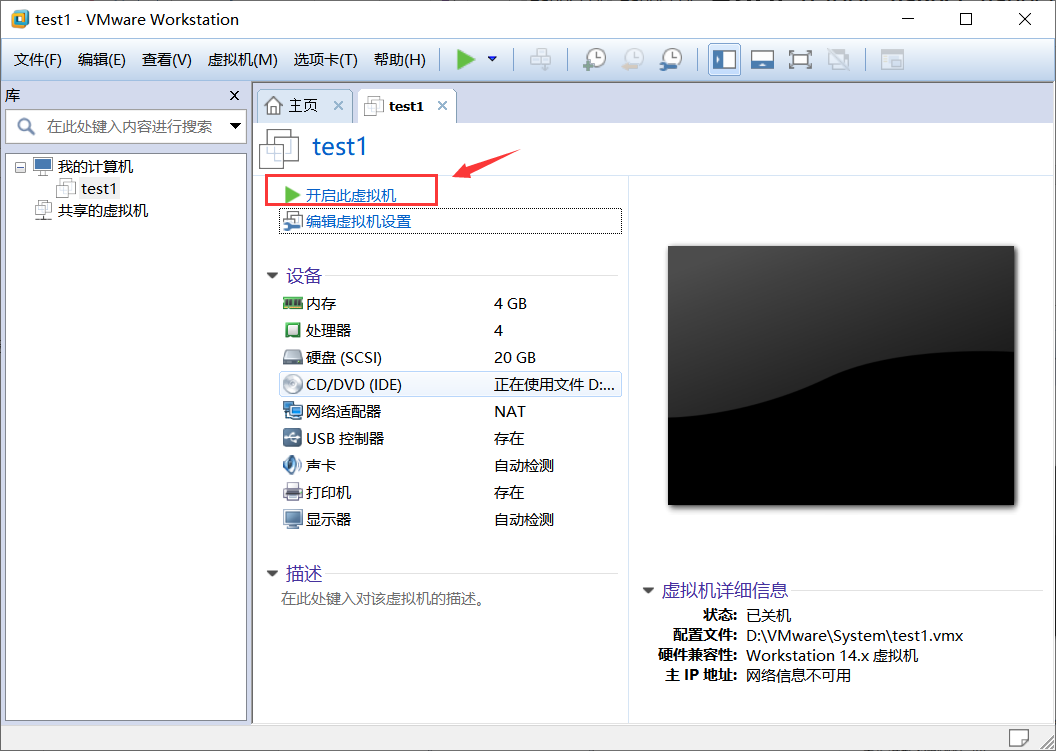1056x751 pixels.
Task: Close the 库 library panel
Action: coord(234,96)
